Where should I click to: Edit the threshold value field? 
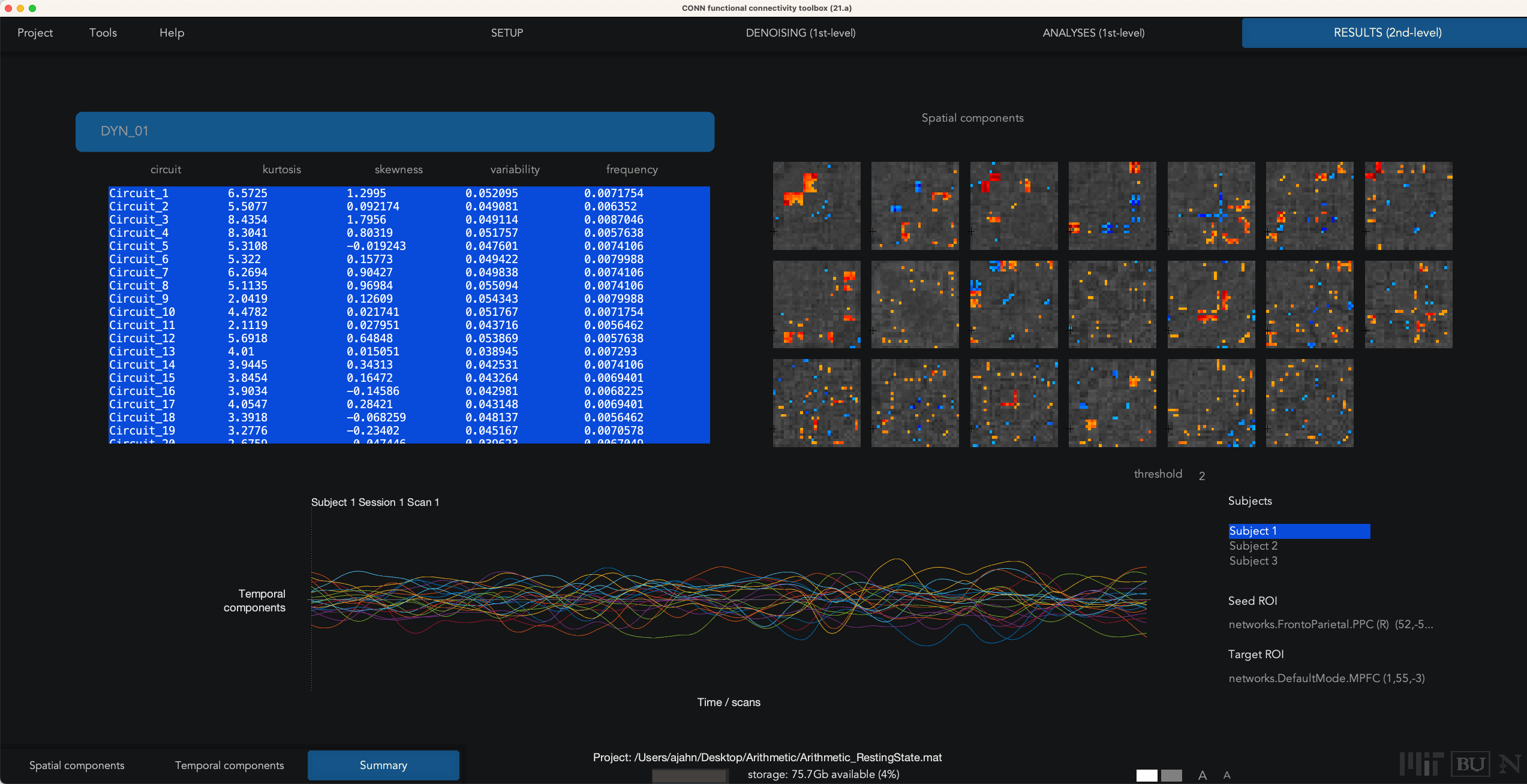pos(1202,476)
